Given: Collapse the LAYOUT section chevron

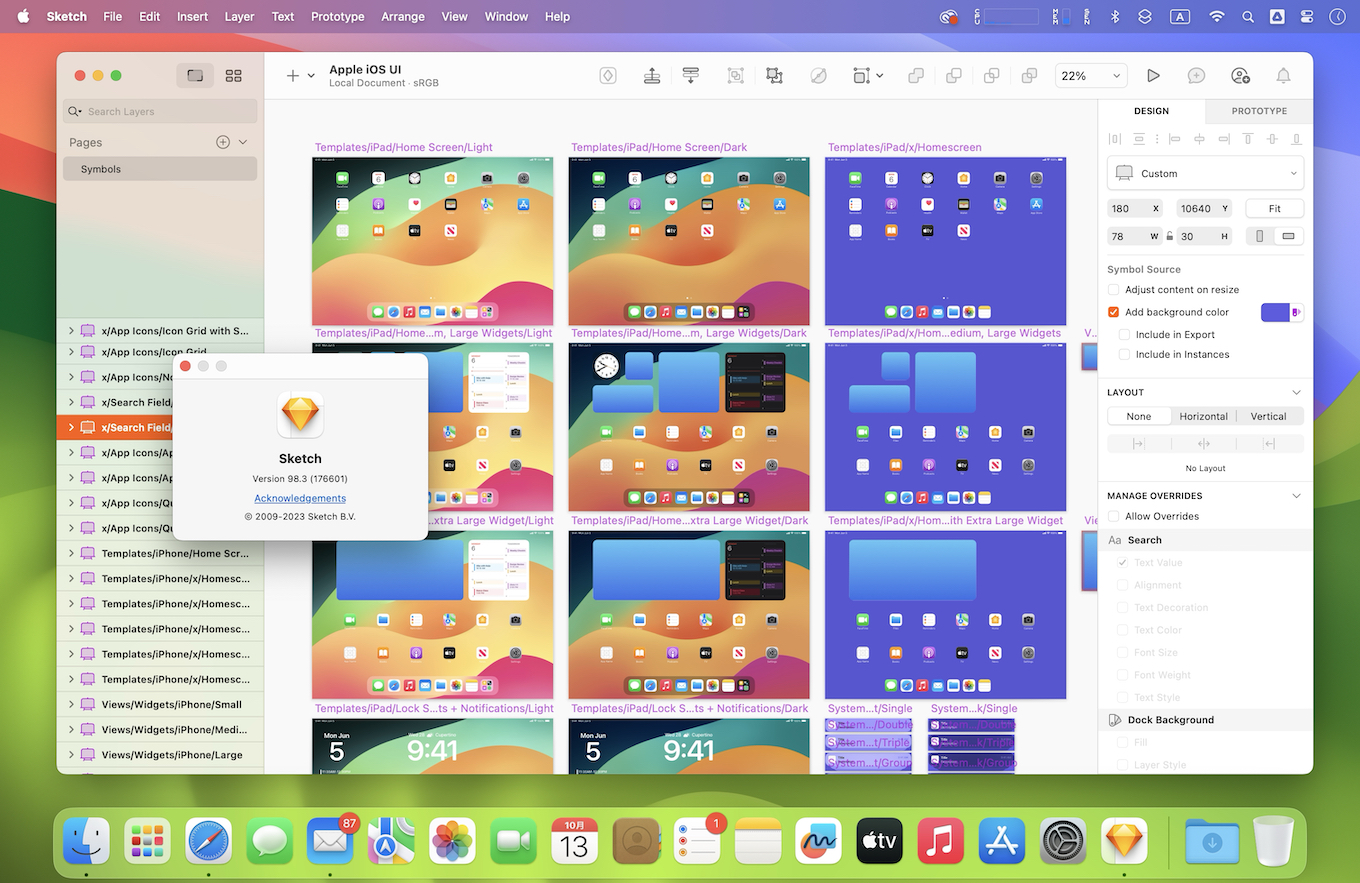Looking at the screenshot, I should [x=1296, y=392].
